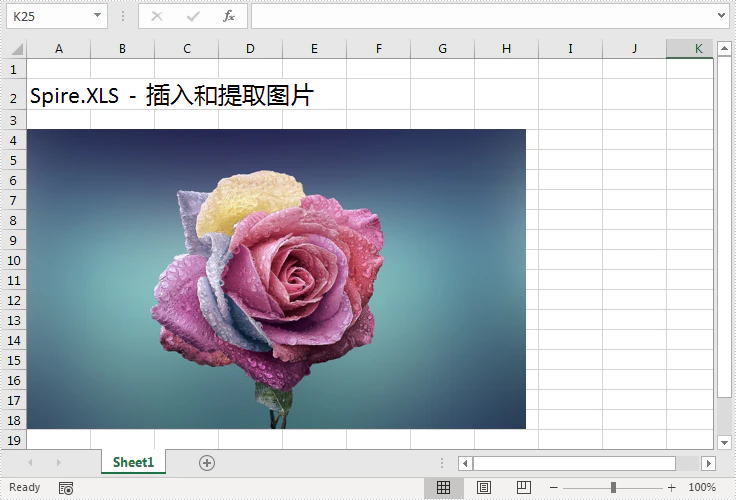Switch to Page Layout view
Viewport: 736px width, 500px height.
[484, 488]
